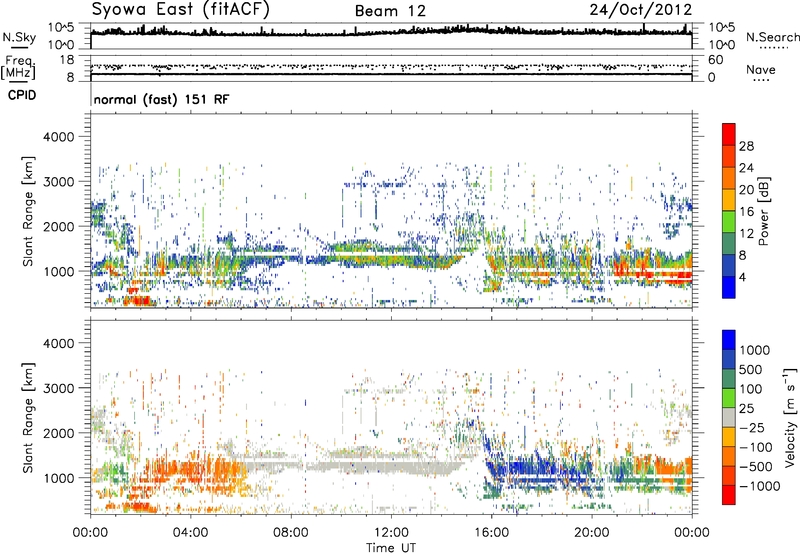Click the '1000' tick on the velocity panel
The width and height of the screenshot is (800, 554).
point(59,478)
